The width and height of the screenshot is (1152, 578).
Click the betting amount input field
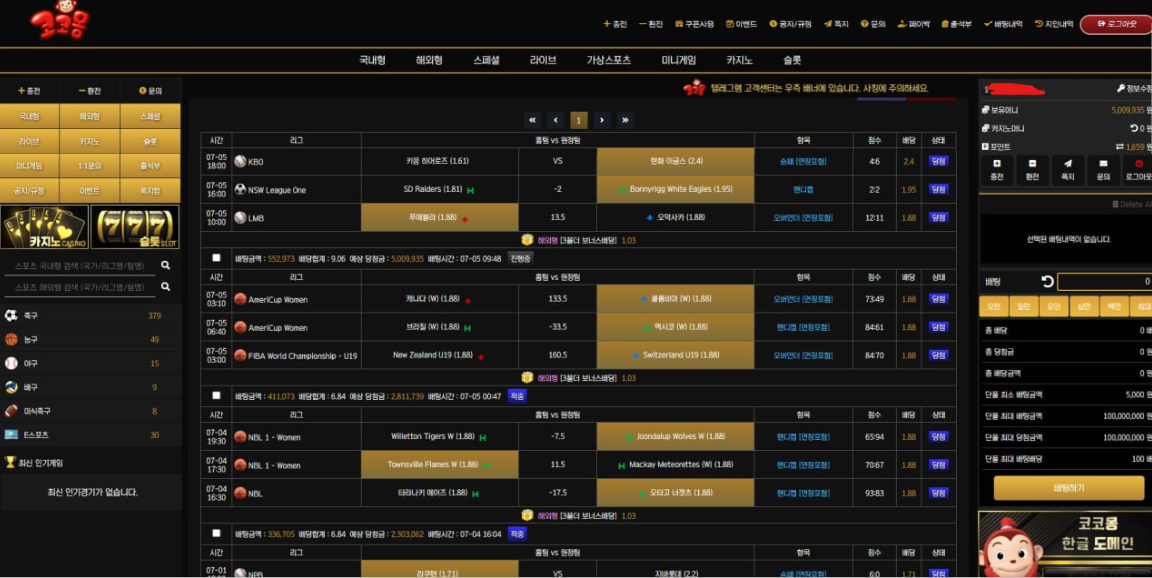pos(1104,282)
